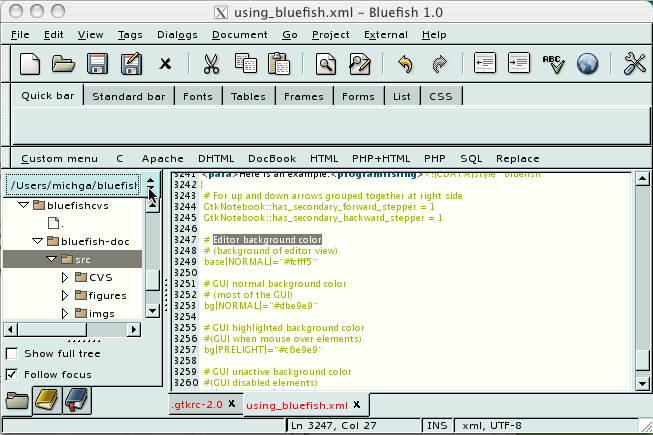Collapse the bluefishcvs folder
The width and height of the screenshot is (653, 435).
pos(24,205)
